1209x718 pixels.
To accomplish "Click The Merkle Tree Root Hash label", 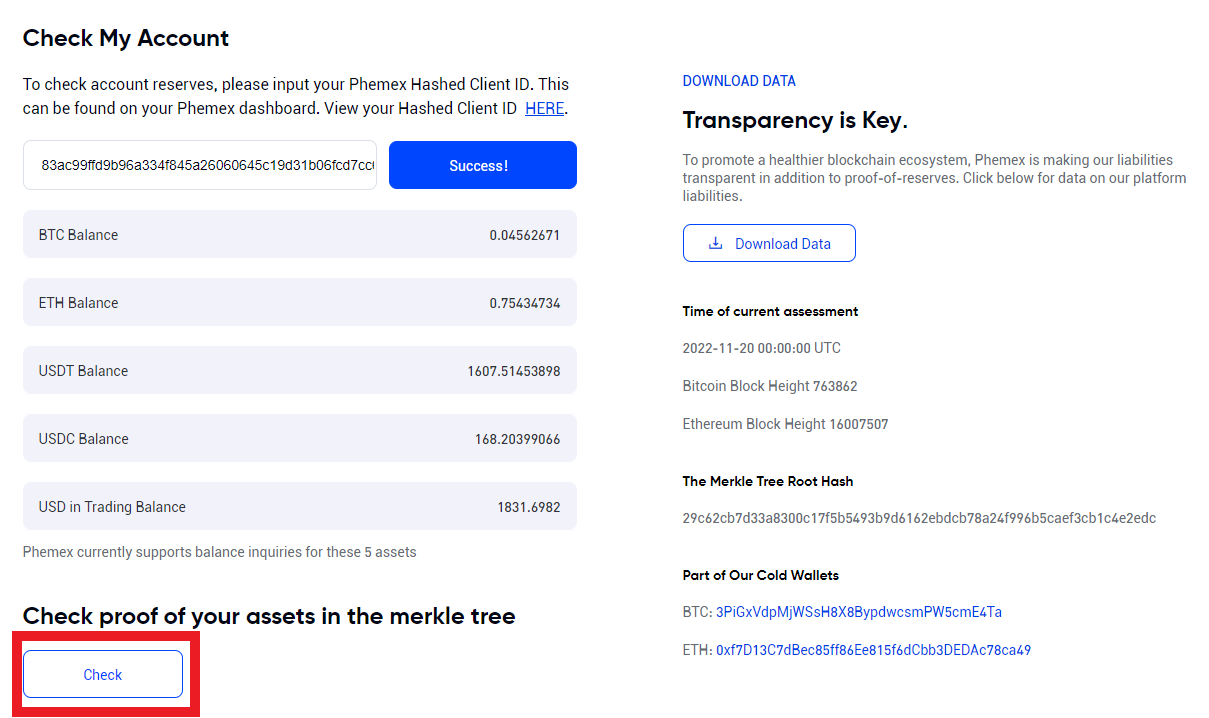I will 768,481.
